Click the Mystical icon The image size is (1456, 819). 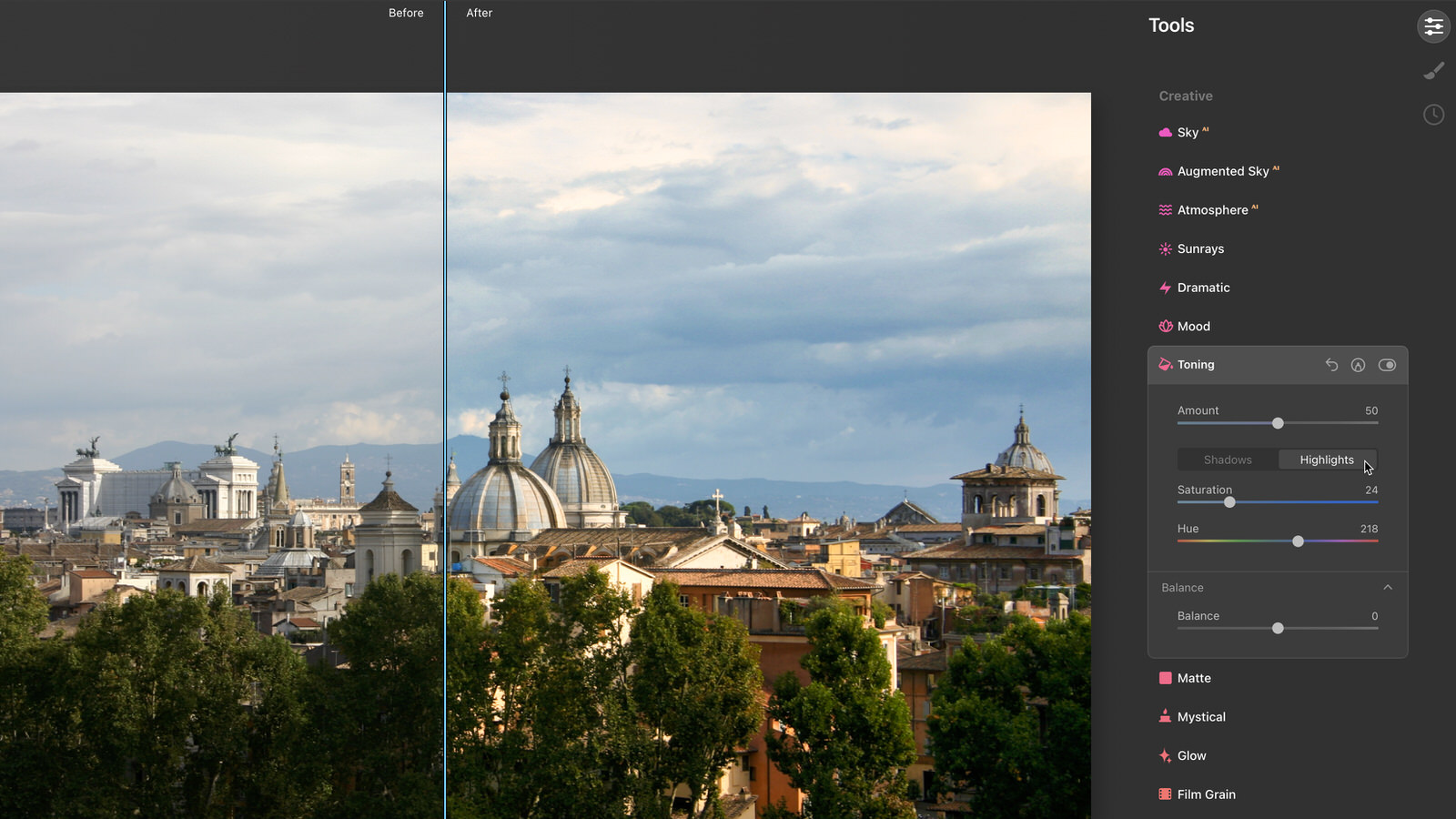click(1165, 716)
